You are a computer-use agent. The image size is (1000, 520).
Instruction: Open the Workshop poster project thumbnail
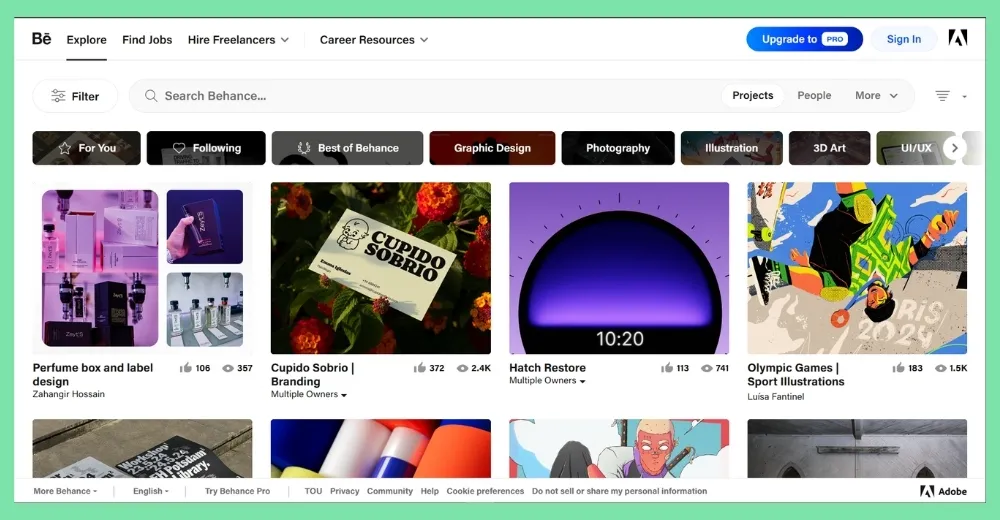[142, 449]
